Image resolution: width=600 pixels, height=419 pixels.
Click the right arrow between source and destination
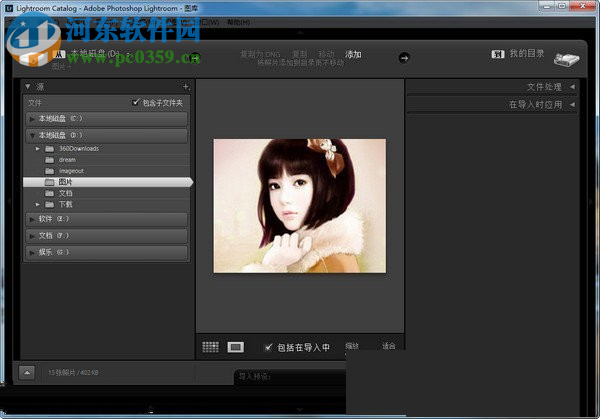pyautogui.click(x=404, y=58)
